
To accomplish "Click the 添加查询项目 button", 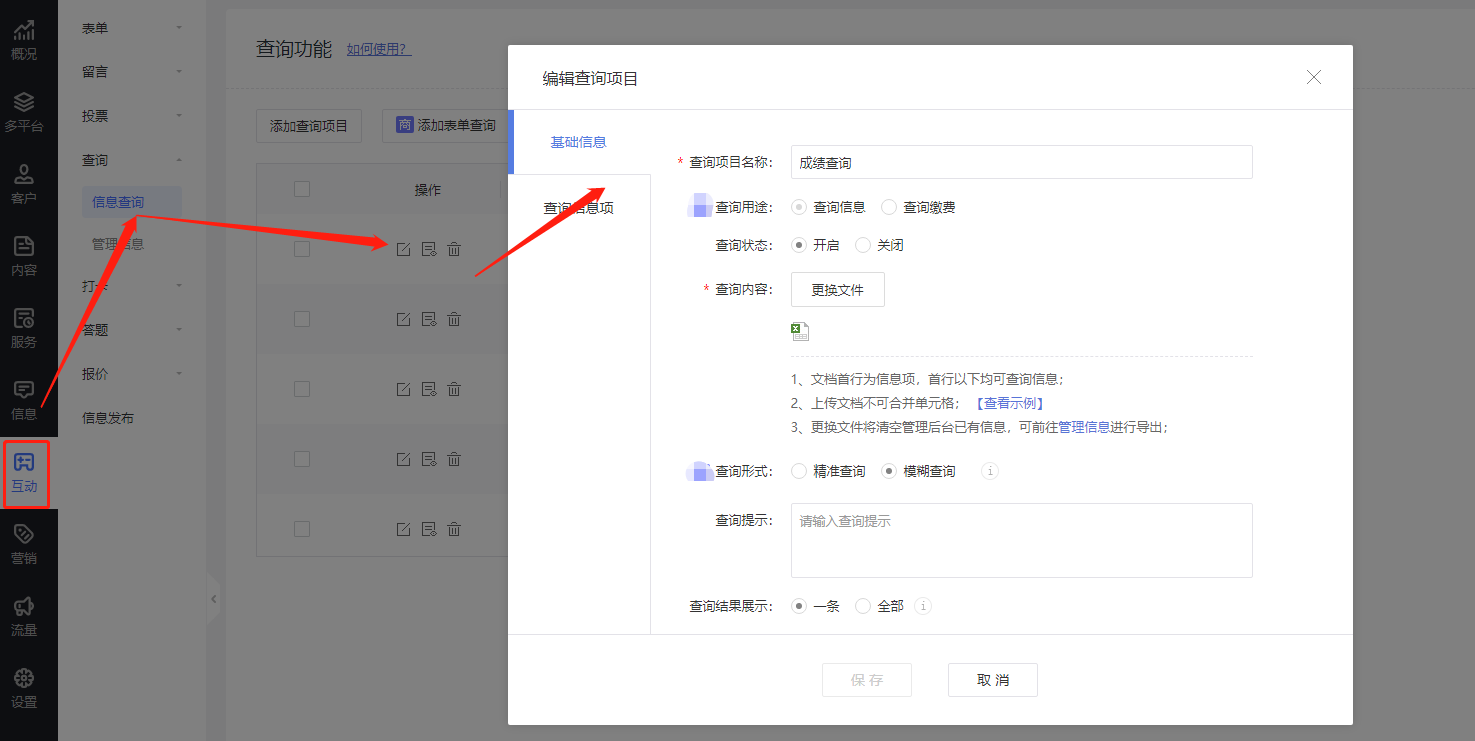I will [x=309, y=126].
